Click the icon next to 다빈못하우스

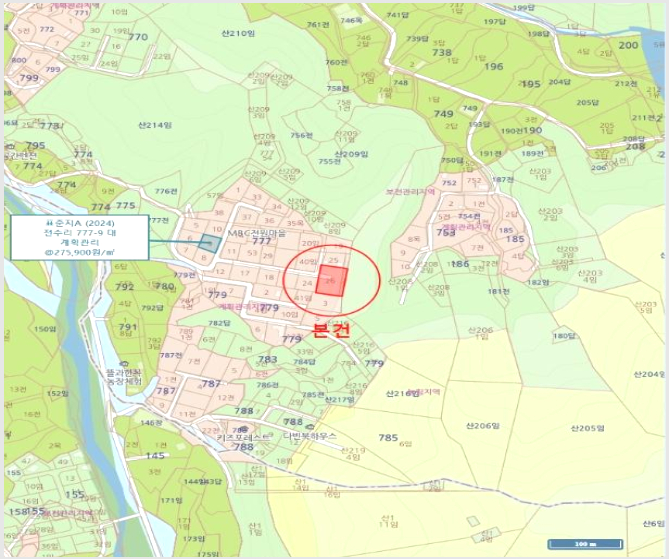click(311, 427)
